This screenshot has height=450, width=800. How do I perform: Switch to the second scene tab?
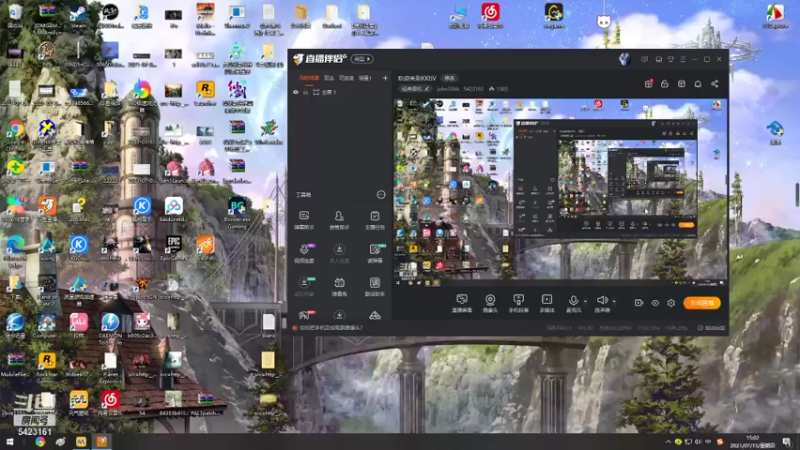pos(329,78)
